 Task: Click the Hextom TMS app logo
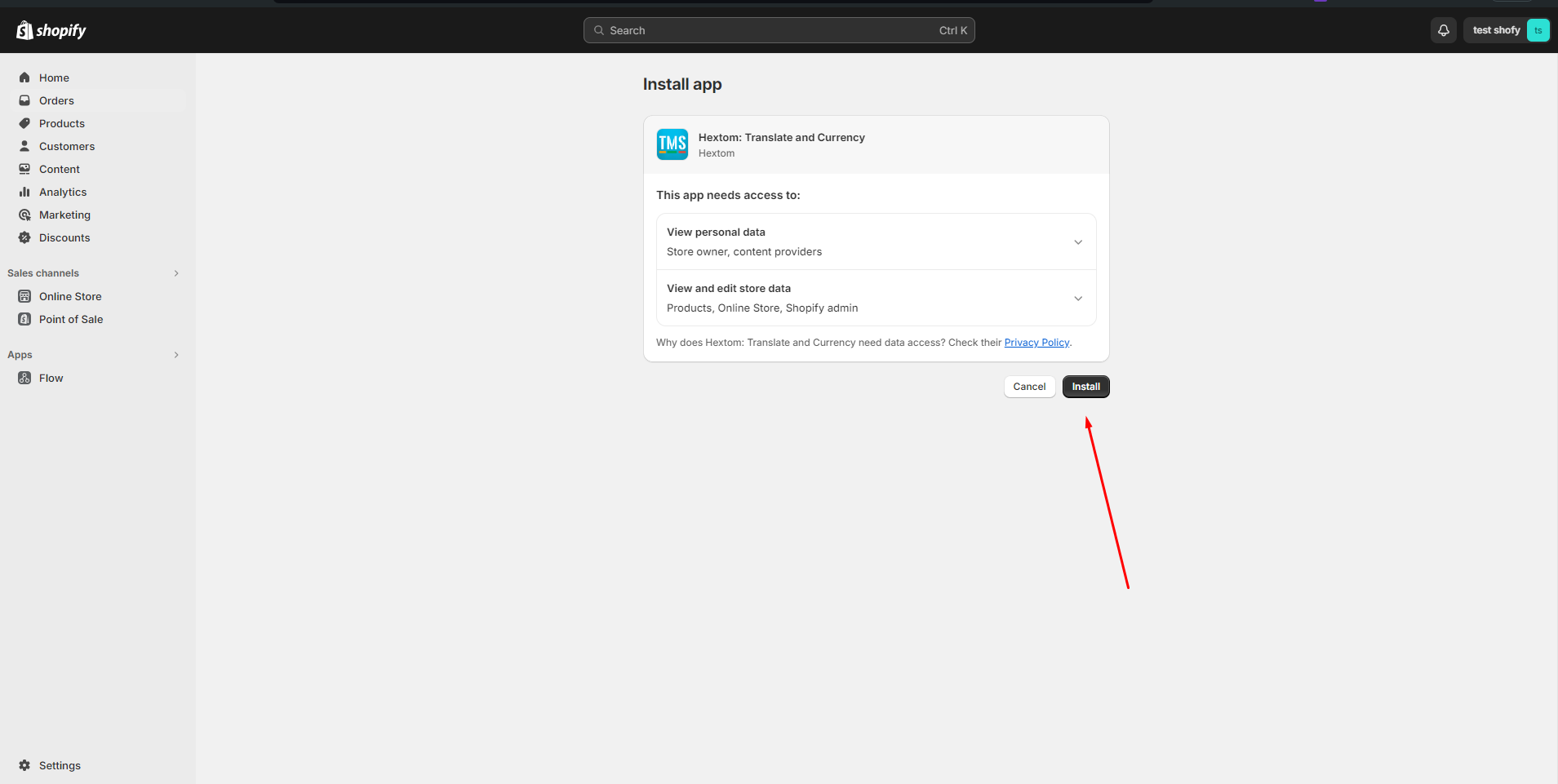pyautogui.click(x=672, y=144)
